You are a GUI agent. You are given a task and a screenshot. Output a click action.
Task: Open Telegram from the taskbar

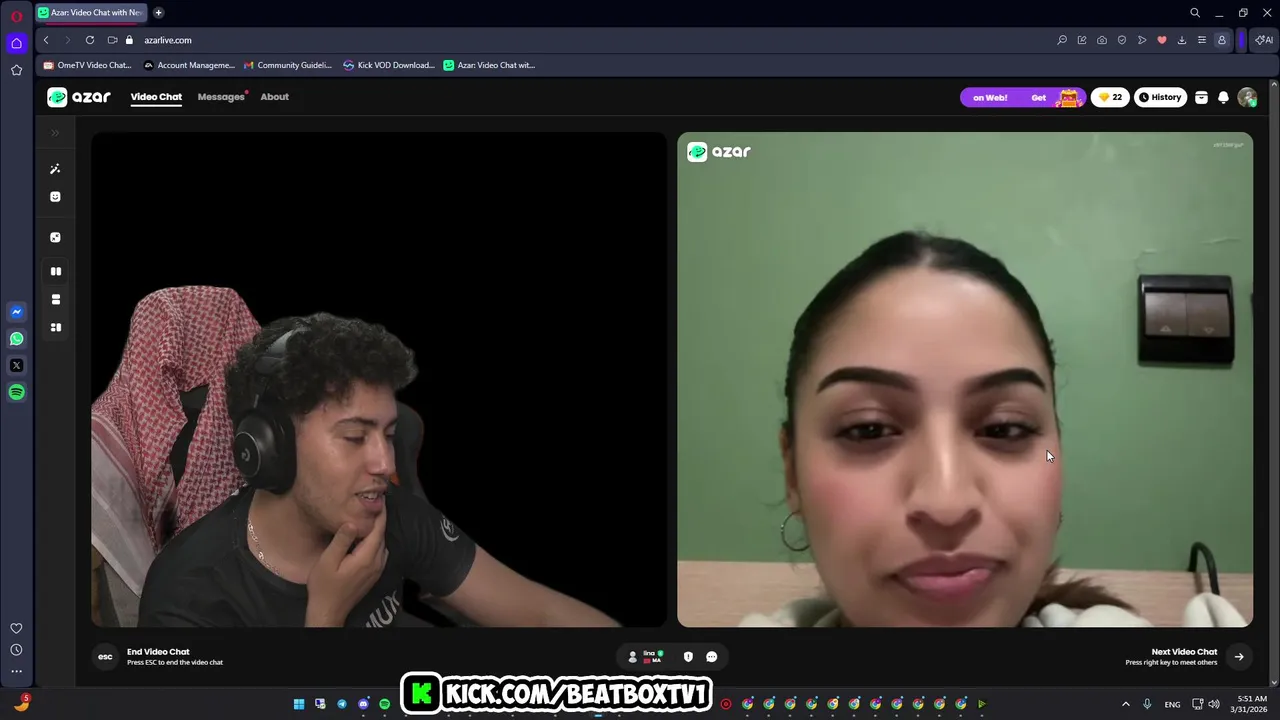click(342, 704)
